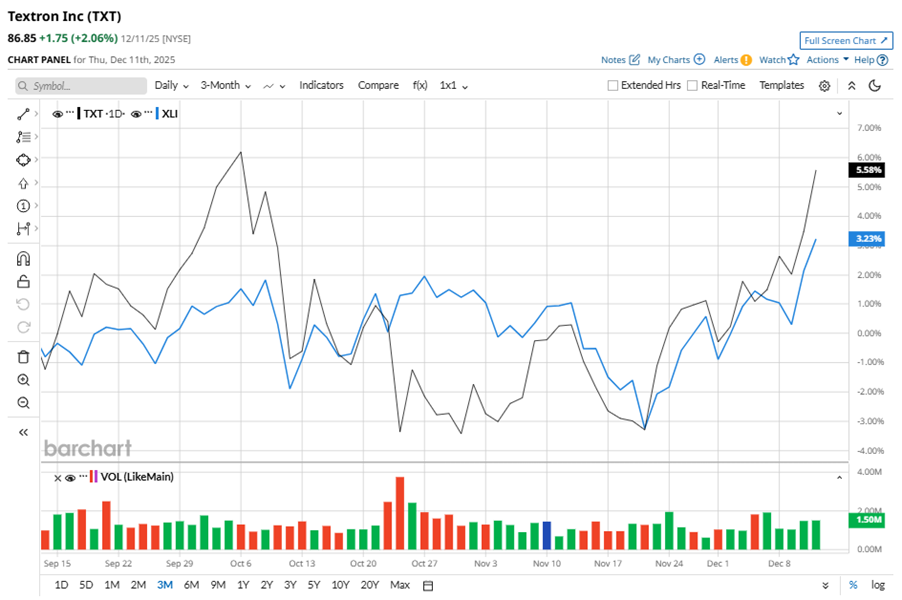The width and height of the screenshot is (902, 600).
Task: Click the redo arrow icon
Action: click(23, 327)
